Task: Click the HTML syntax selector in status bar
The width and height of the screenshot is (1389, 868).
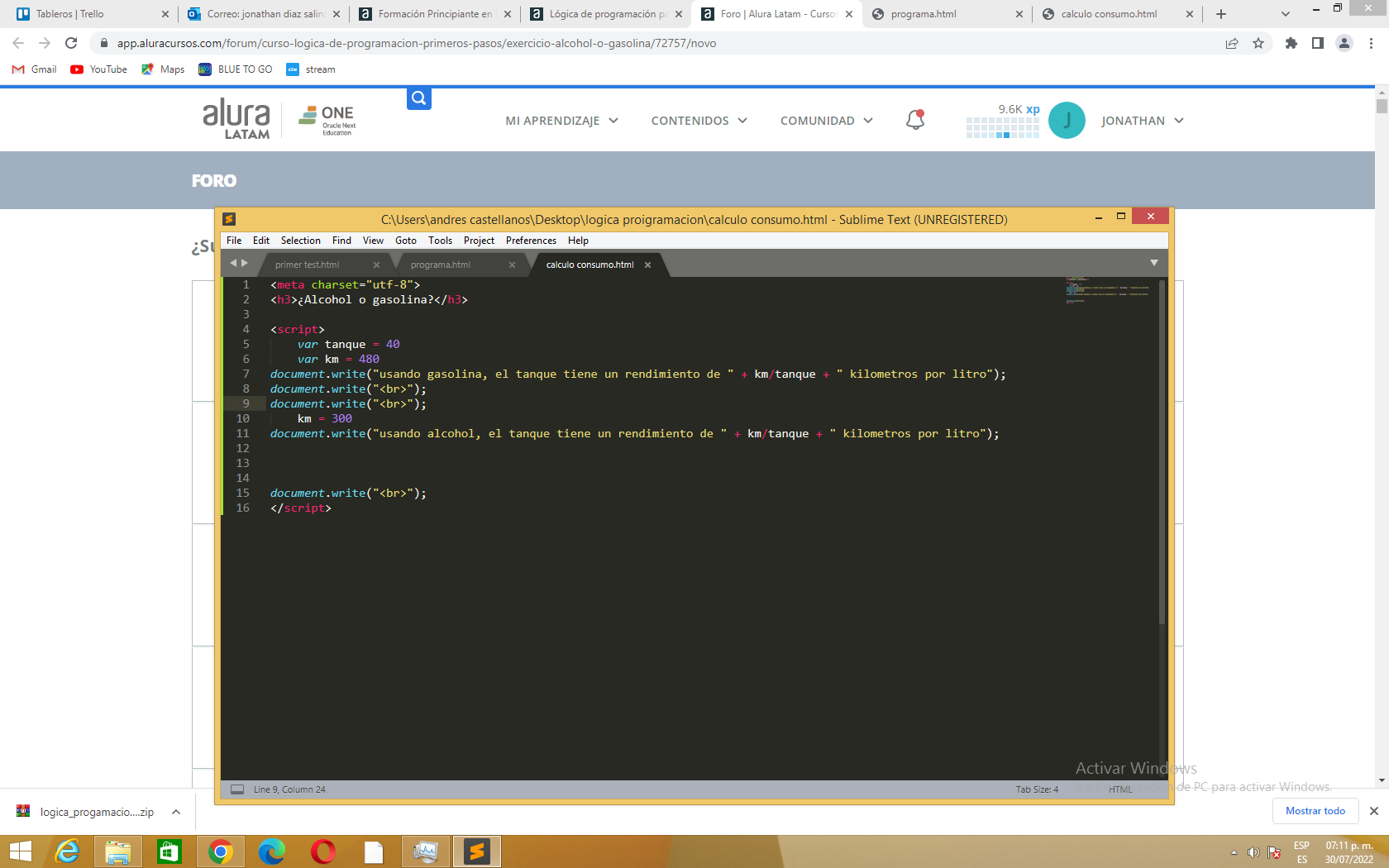Action: tap(1120, 789)
